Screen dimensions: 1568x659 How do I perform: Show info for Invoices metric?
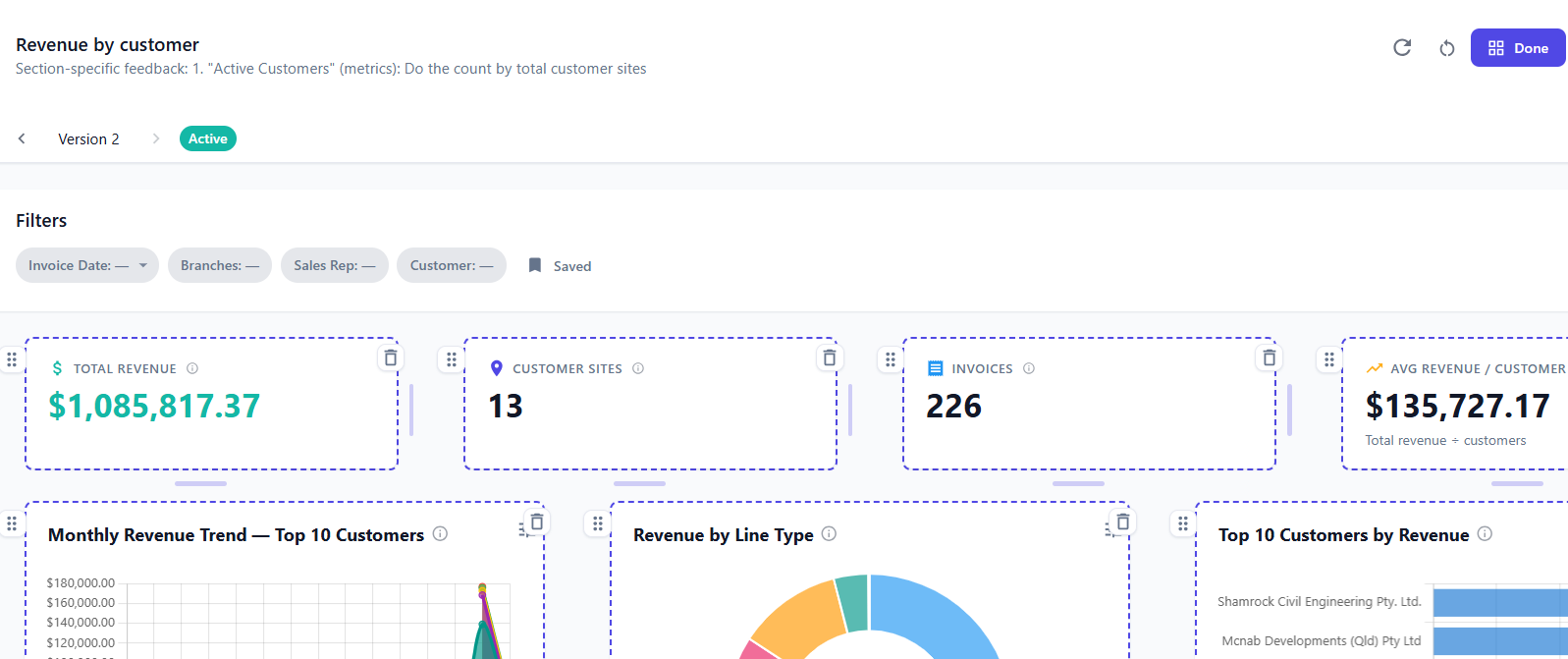(x=1029, y=368)
